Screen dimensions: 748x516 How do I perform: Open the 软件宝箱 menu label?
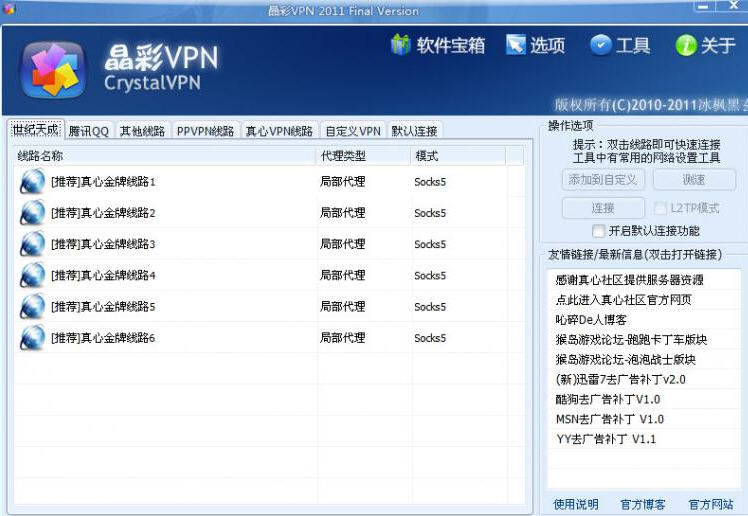pos(451,46)
